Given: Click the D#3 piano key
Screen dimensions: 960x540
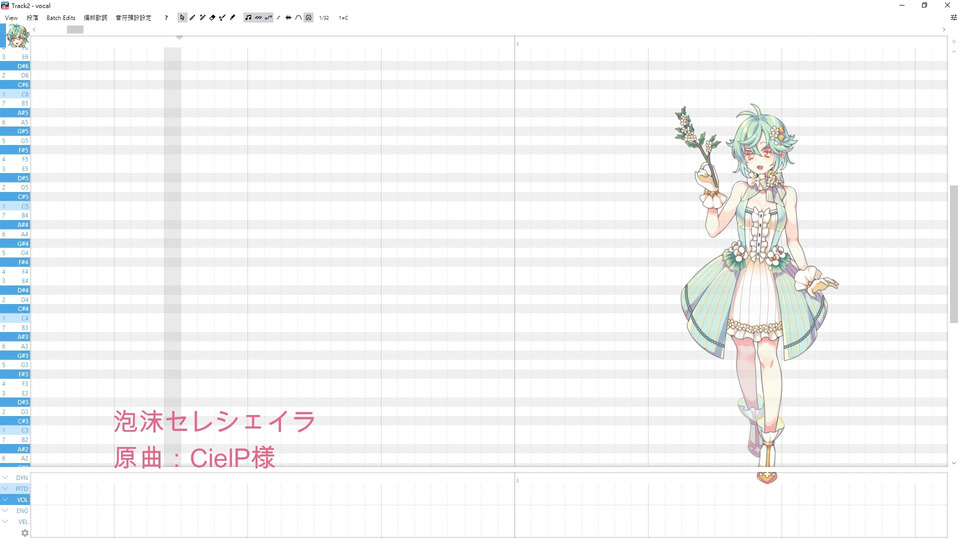Looking at the screenshot, I should [15, 402].
